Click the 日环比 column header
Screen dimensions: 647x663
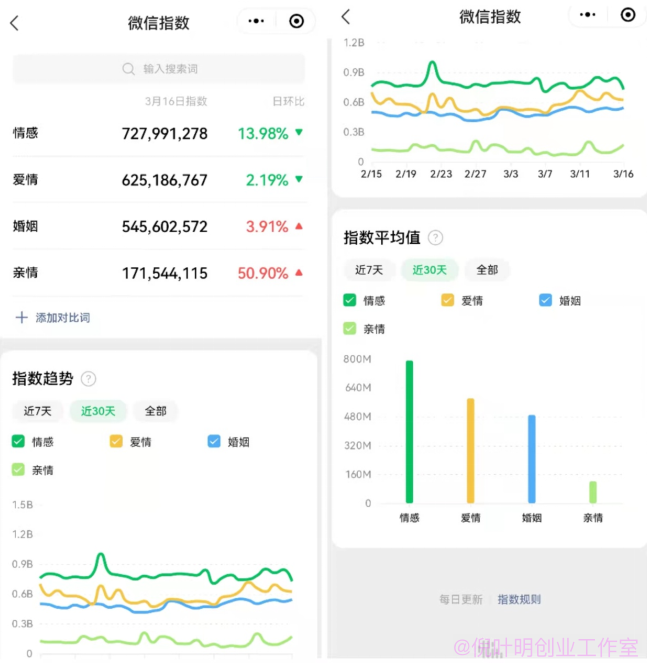[x=288, y=101]
